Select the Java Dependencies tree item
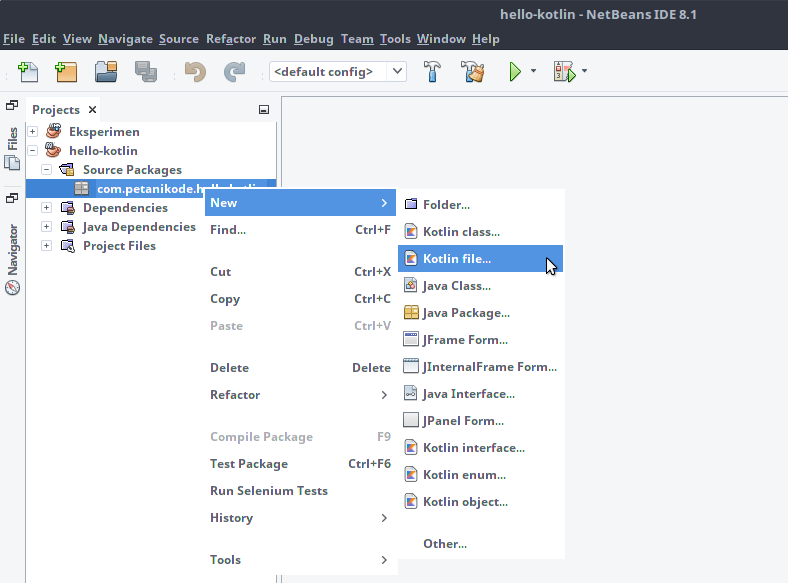788x583 pixels. tap(139, 227)
